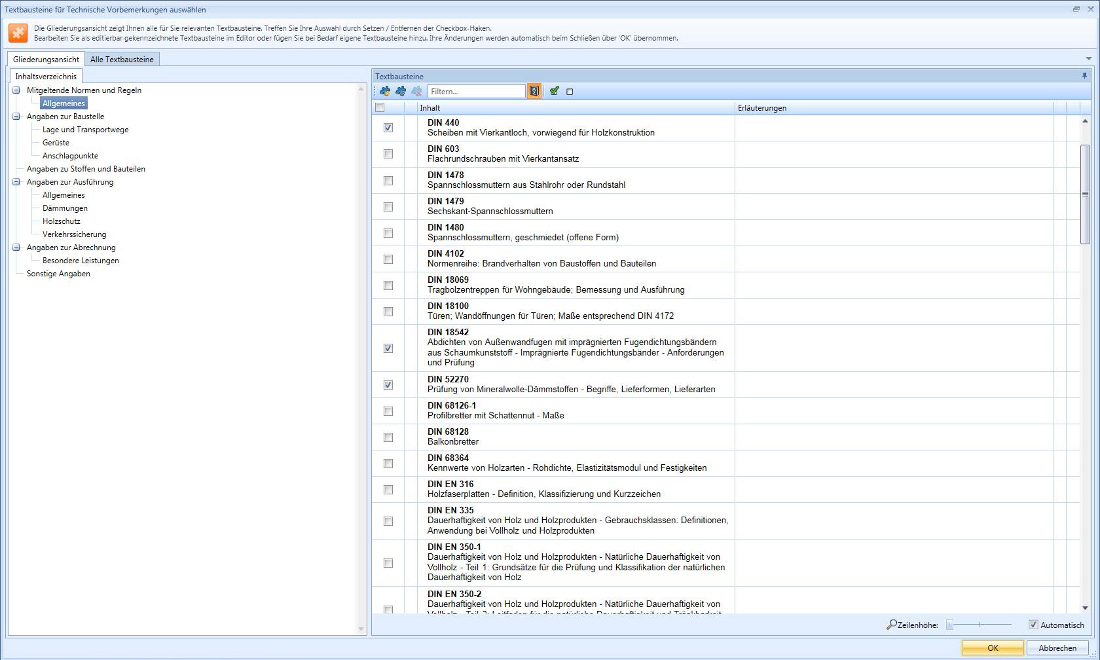
Task: Click the orange info icon at top left
Action: click(18, 33)
